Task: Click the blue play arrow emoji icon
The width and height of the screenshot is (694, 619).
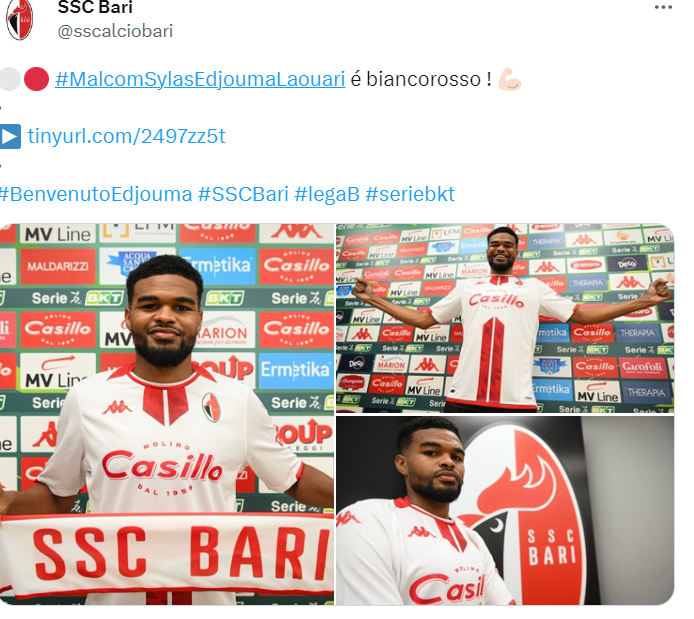Action: click(x=10, y=136)
